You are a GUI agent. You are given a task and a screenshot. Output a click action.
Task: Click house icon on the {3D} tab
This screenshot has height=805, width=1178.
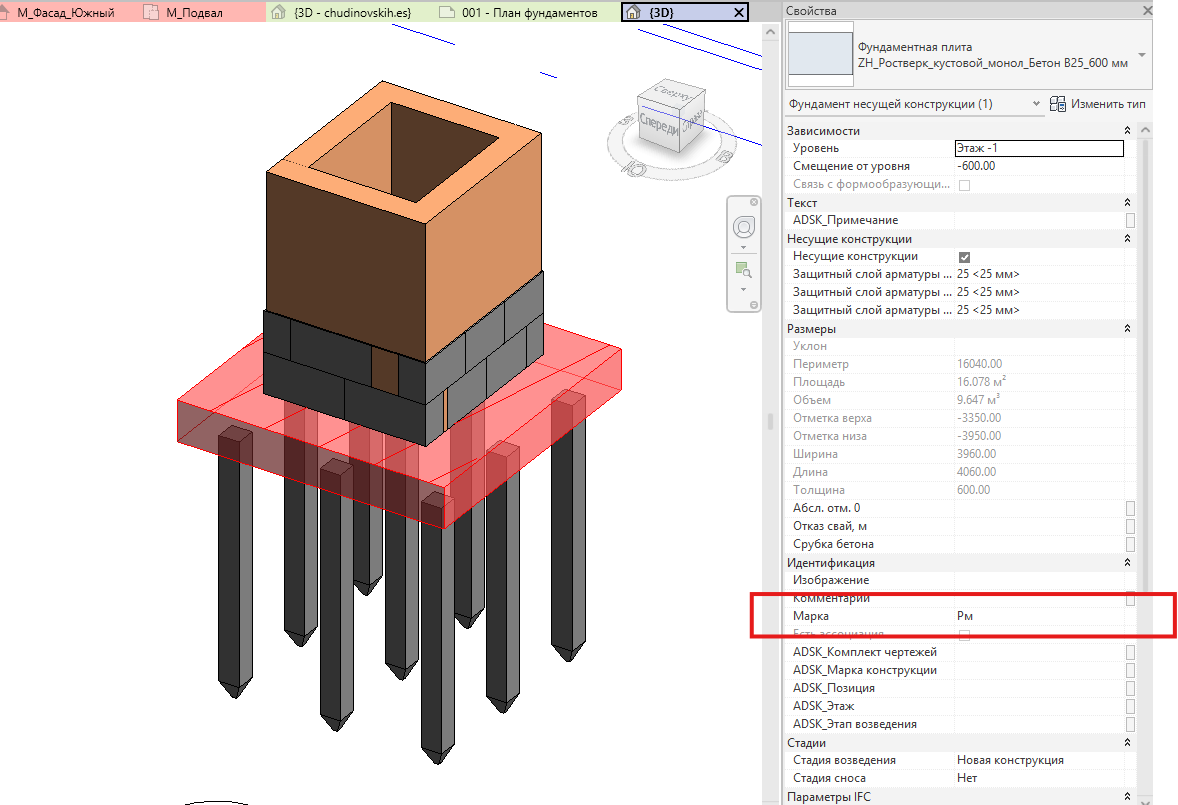(633, 12)
